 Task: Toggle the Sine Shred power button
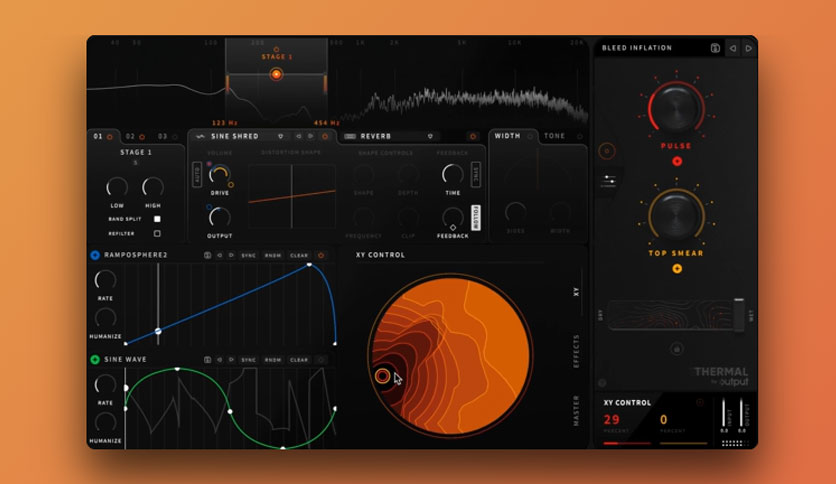point(325,136)
